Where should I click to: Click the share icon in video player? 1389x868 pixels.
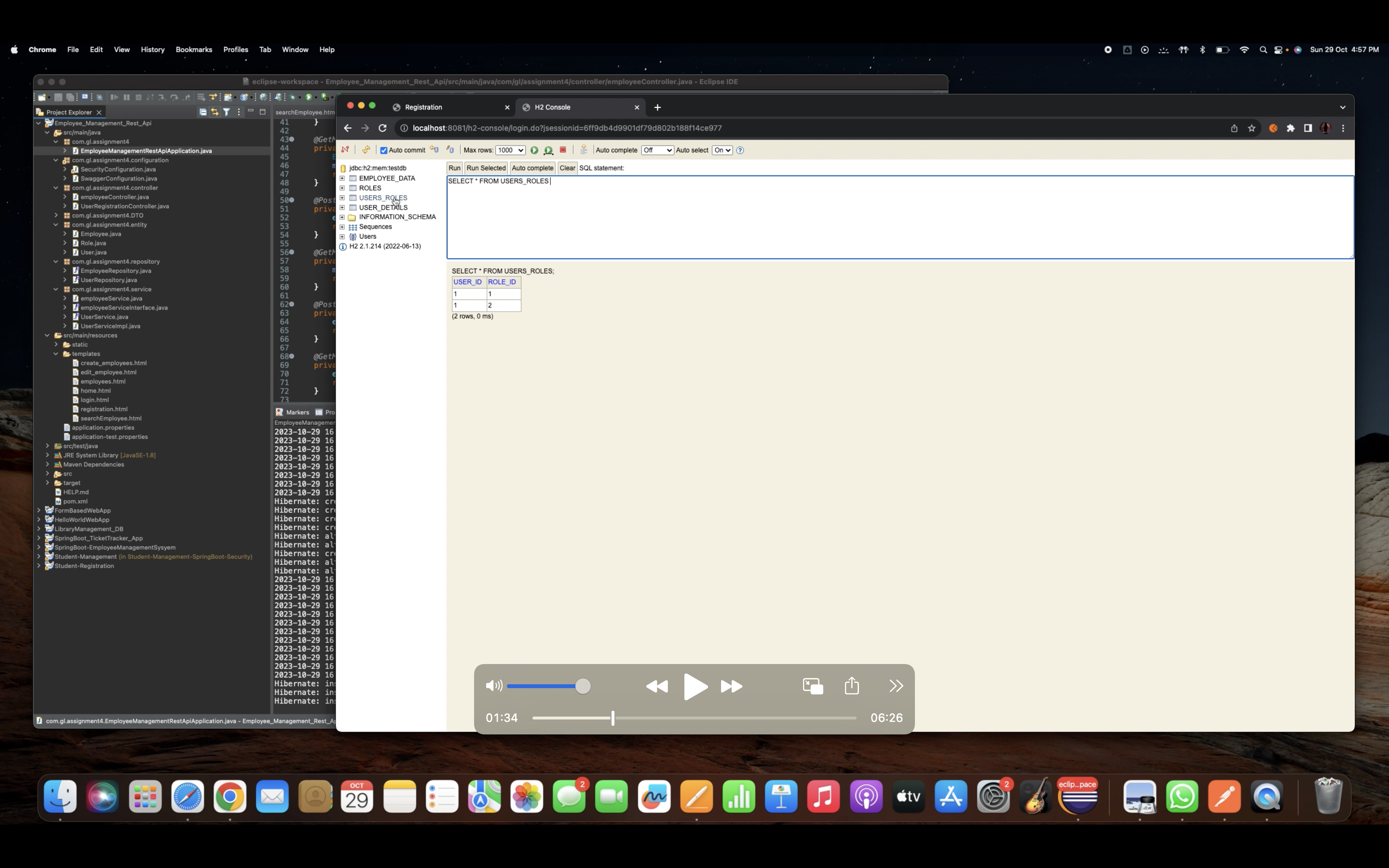pyautogui.click(x=852, y=685)
